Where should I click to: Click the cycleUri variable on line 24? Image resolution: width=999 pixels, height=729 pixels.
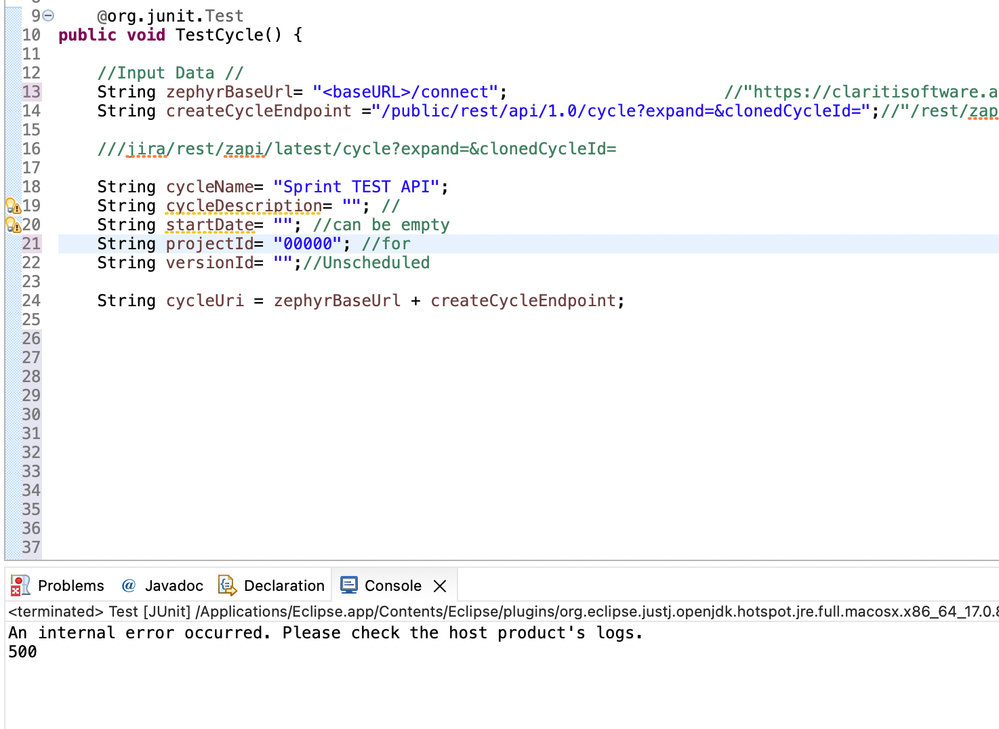(205, 301)
